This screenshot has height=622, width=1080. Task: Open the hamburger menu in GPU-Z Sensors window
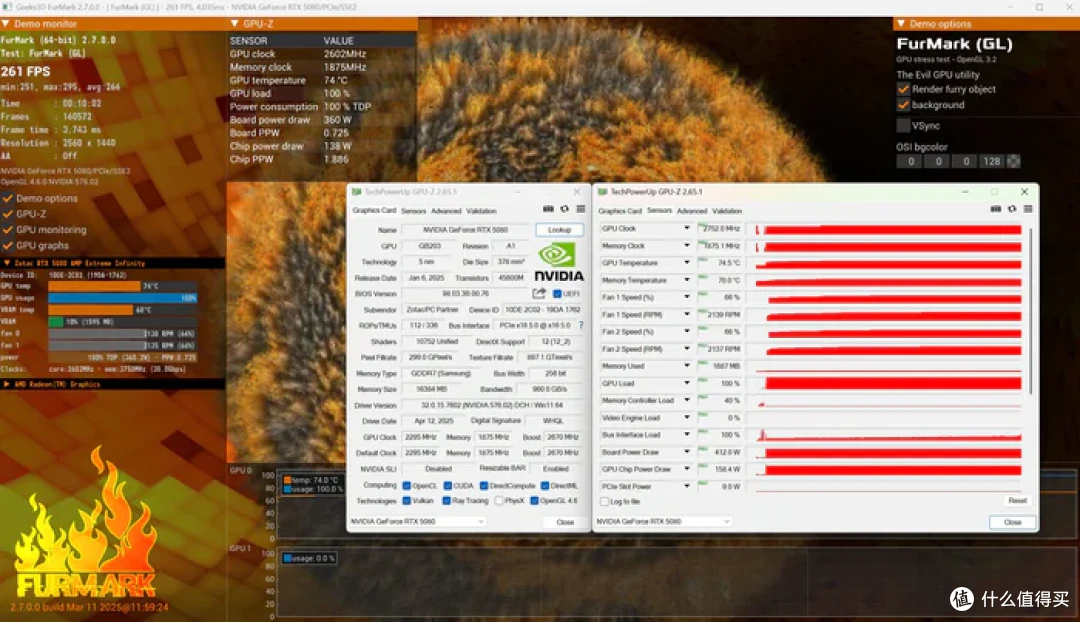pyautogui.click(x=1028, y=209)
